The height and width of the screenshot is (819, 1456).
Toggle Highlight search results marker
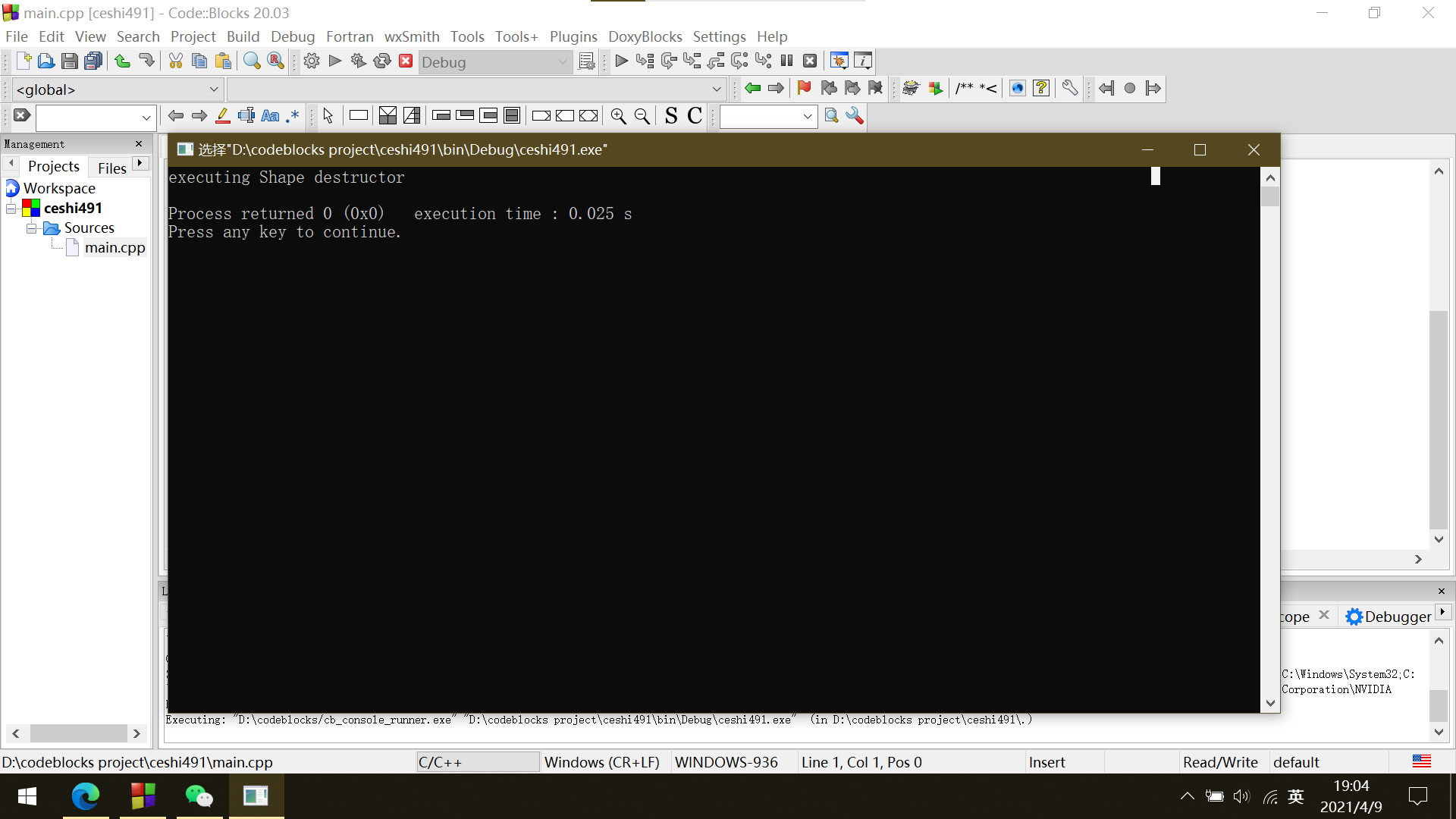click(x=222, y=116)
